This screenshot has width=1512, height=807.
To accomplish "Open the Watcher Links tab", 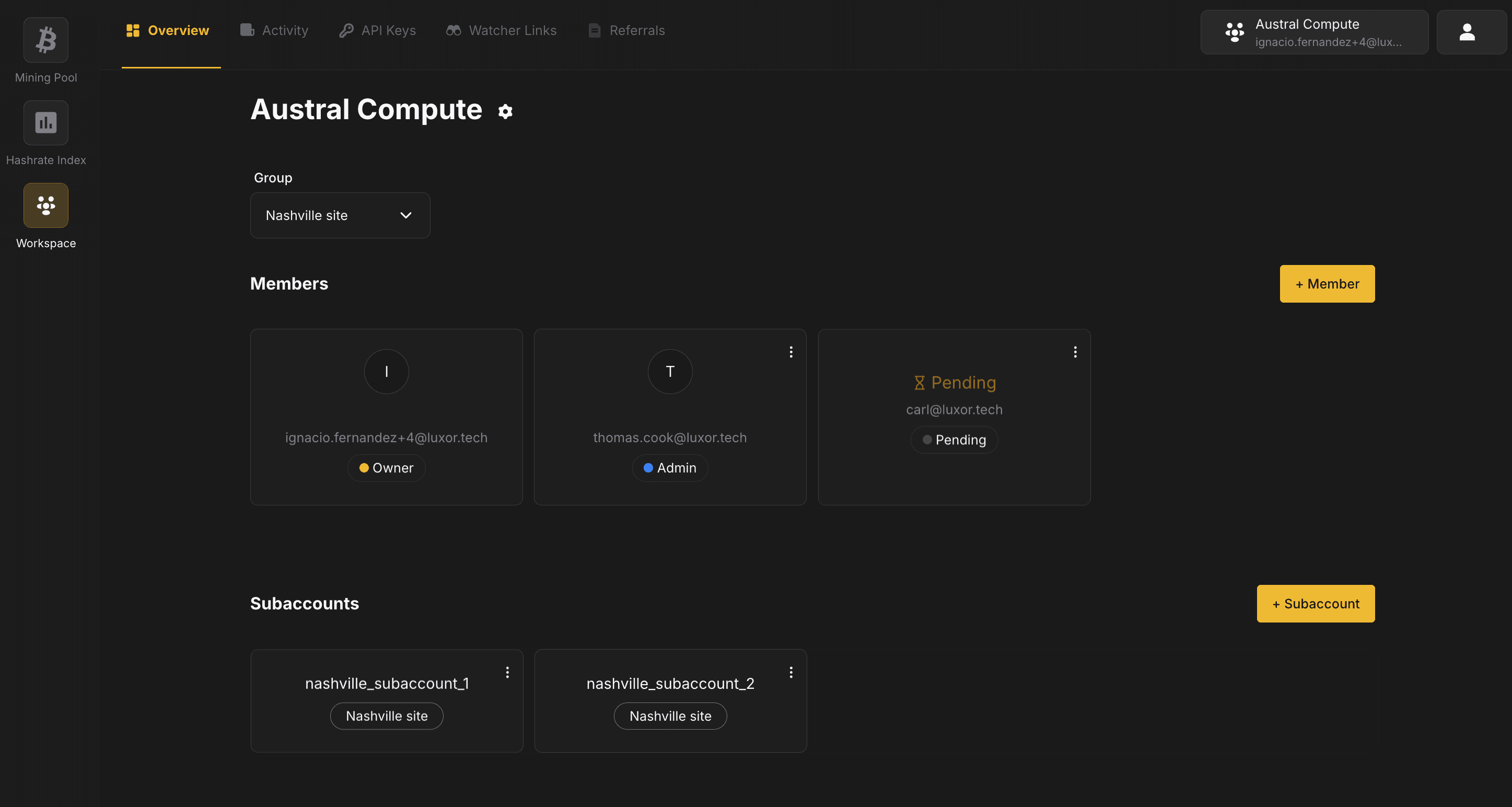I will 501,30.
